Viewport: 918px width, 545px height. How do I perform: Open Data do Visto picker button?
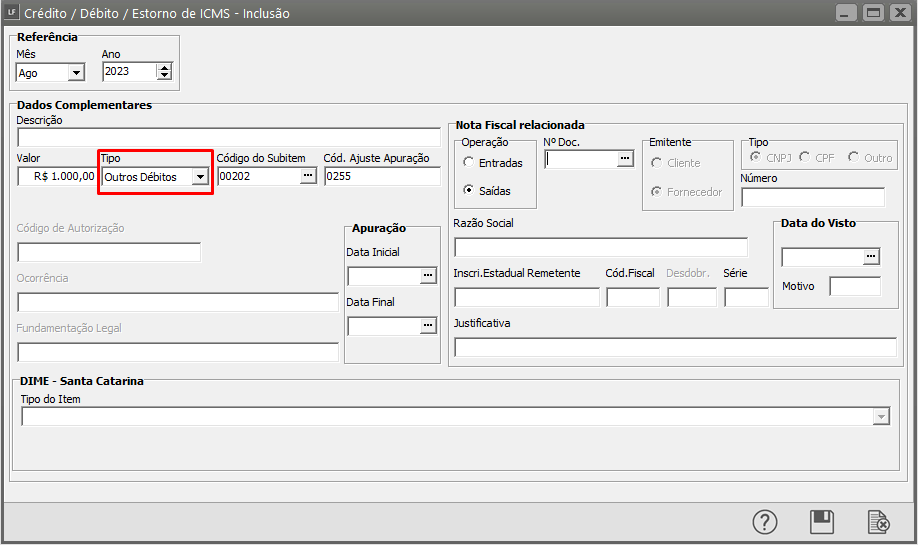pos(871,257)
